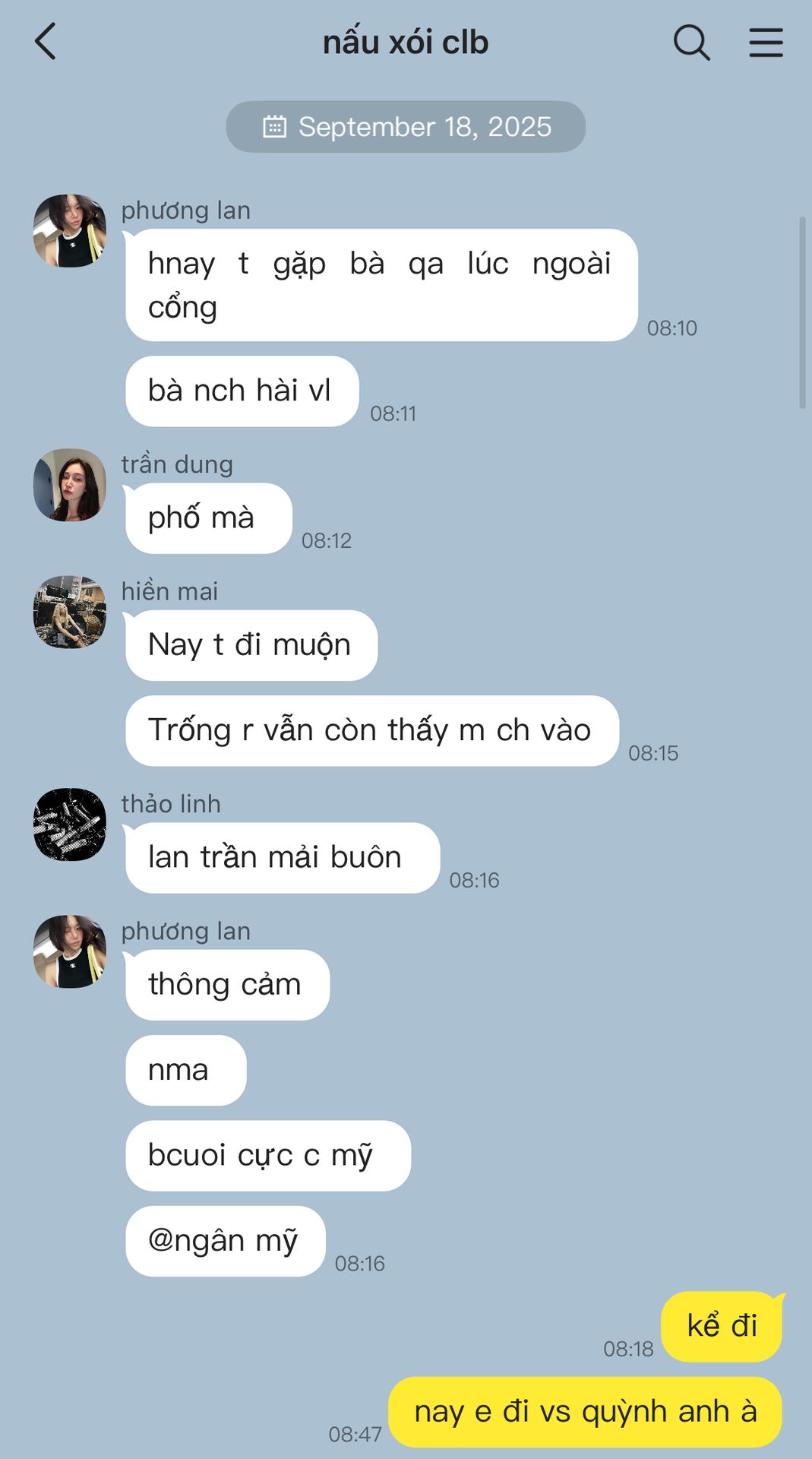Tap the calendar icon in date pill
Image resolution: width=812 pixels, height=1459 pixels.
click(274, 127)
